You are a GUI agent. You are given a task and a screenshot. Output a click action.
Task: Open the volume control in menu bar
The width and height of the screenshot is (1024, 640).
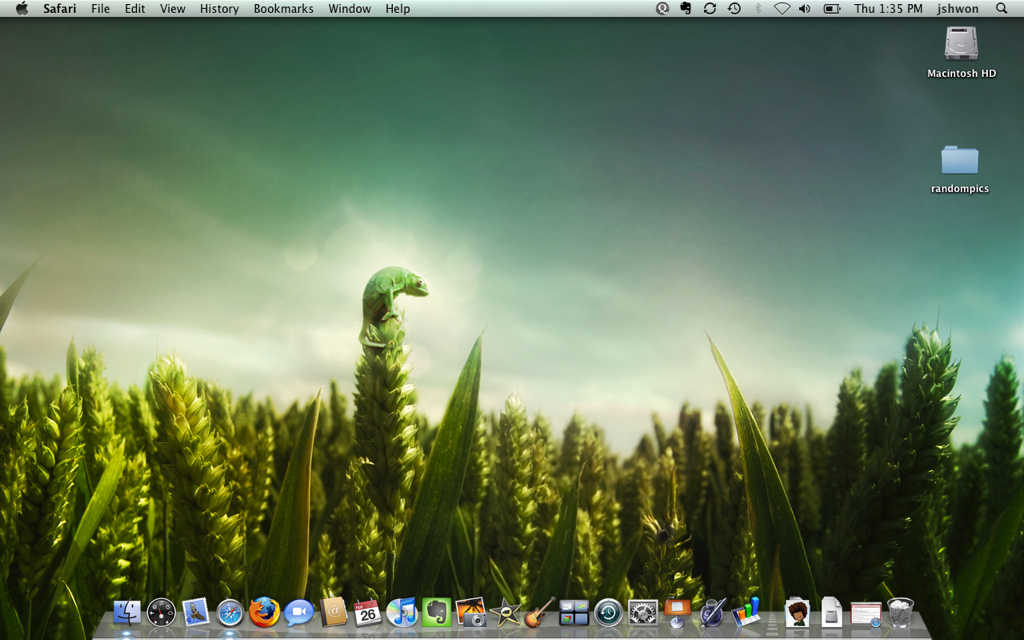click(x=805, y=8)
